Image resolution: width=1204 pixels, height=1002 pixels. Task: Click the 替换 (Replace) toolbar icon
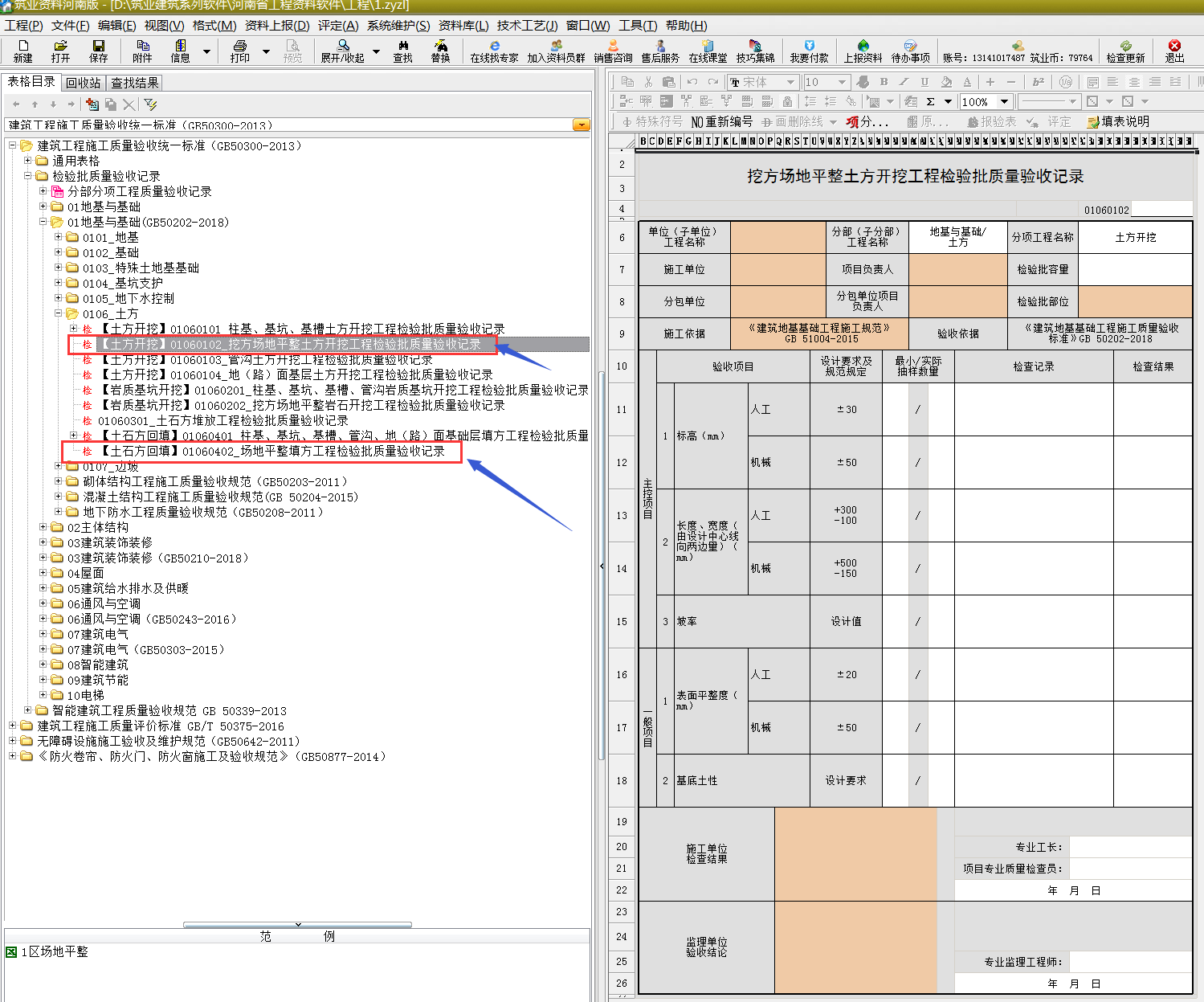tap(440, 51)
